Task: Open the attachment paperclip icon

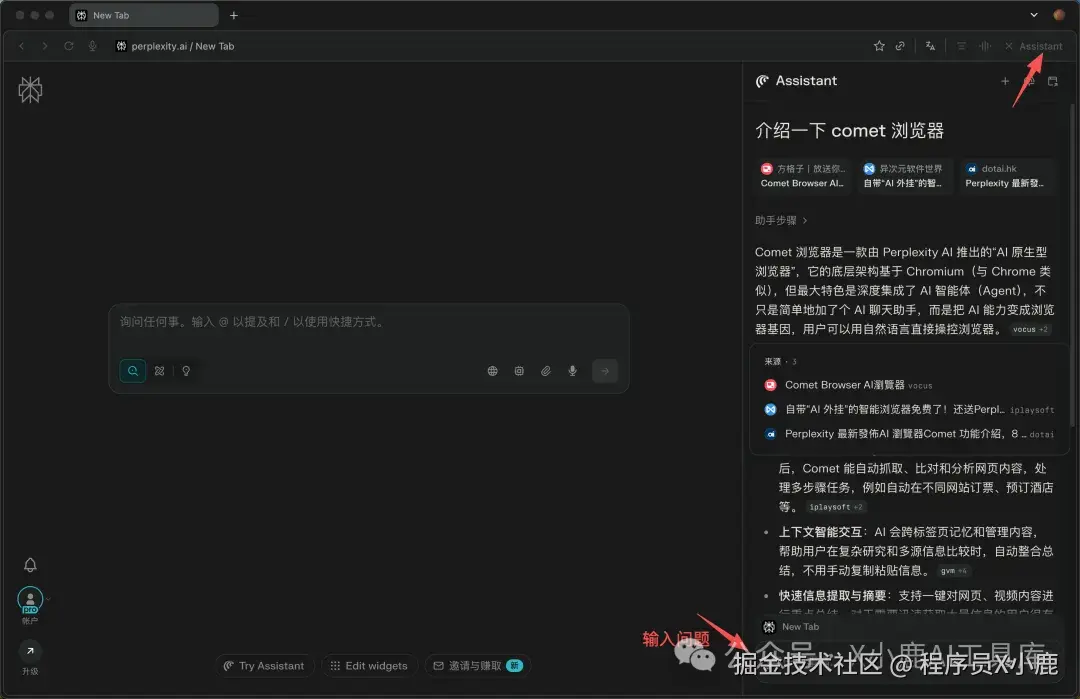Action: coord(545,371)
